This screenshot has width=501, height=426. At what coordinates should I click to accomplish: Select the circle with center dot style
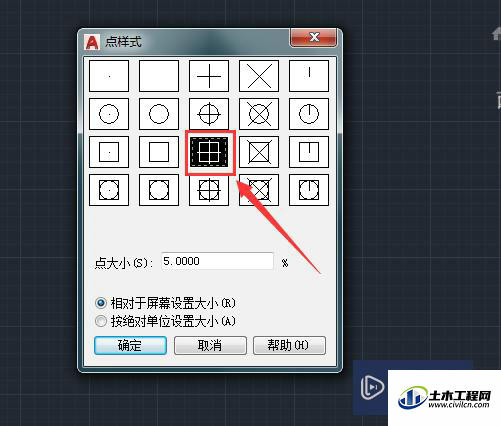pos(109,114)
